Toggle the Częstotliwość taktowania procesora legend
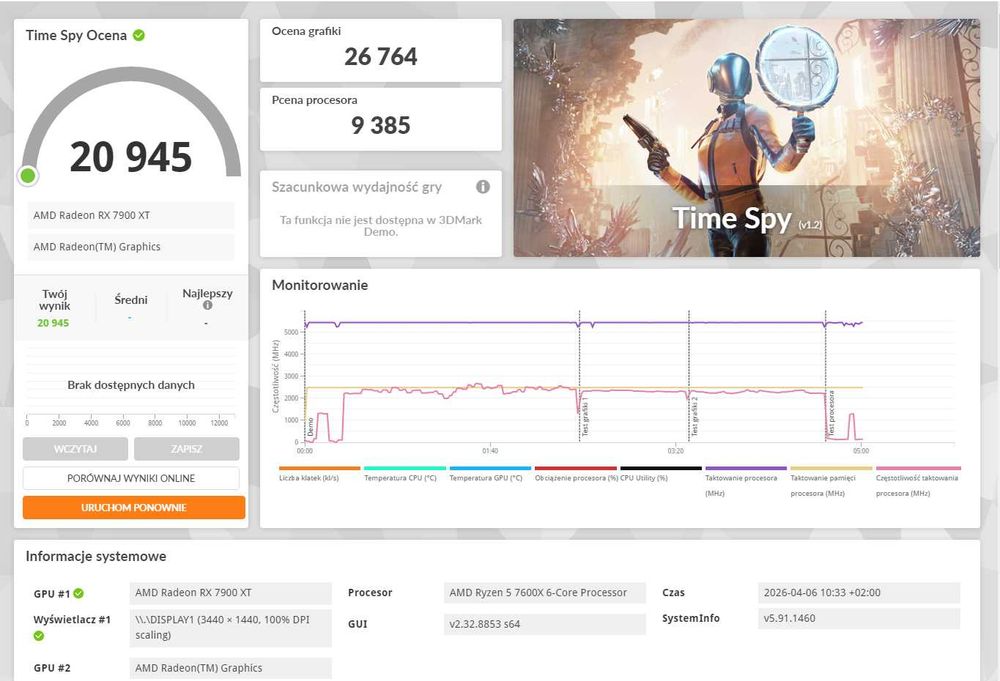The width and height of the screenshot is (1000, 681). 917,482
